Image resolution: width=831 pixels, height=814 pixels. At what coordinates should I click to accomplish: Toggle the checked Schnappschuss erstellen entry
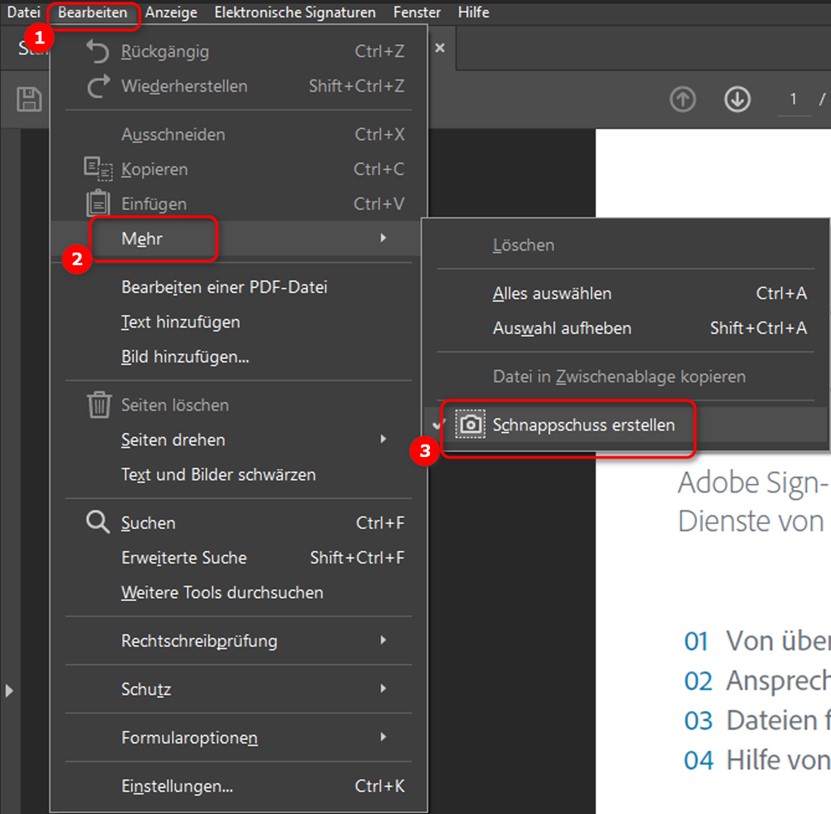tap(583, 425)
